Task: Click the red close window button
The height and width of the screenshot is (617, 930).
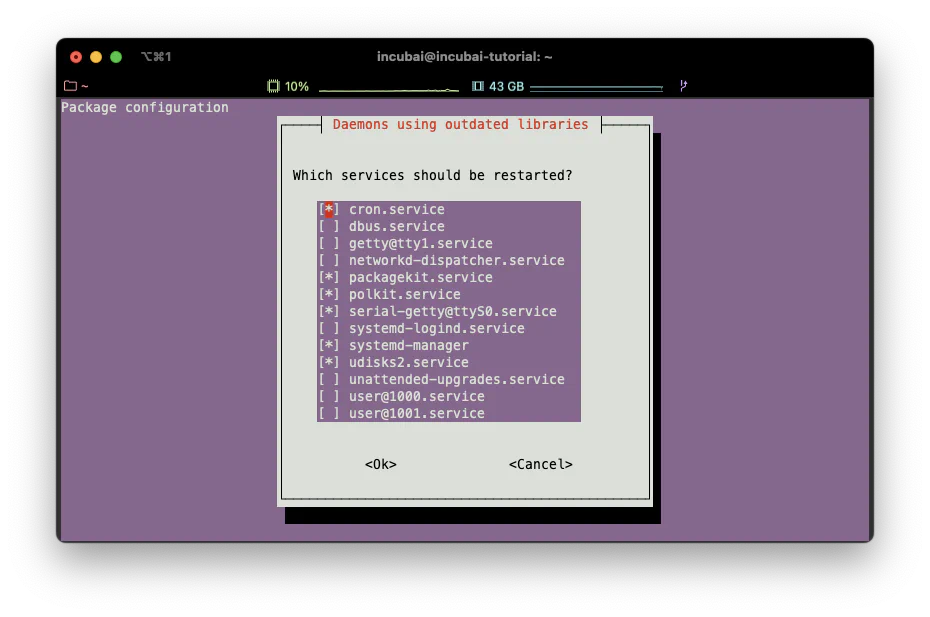Action: pyautogui.click(x=76, y=57)
